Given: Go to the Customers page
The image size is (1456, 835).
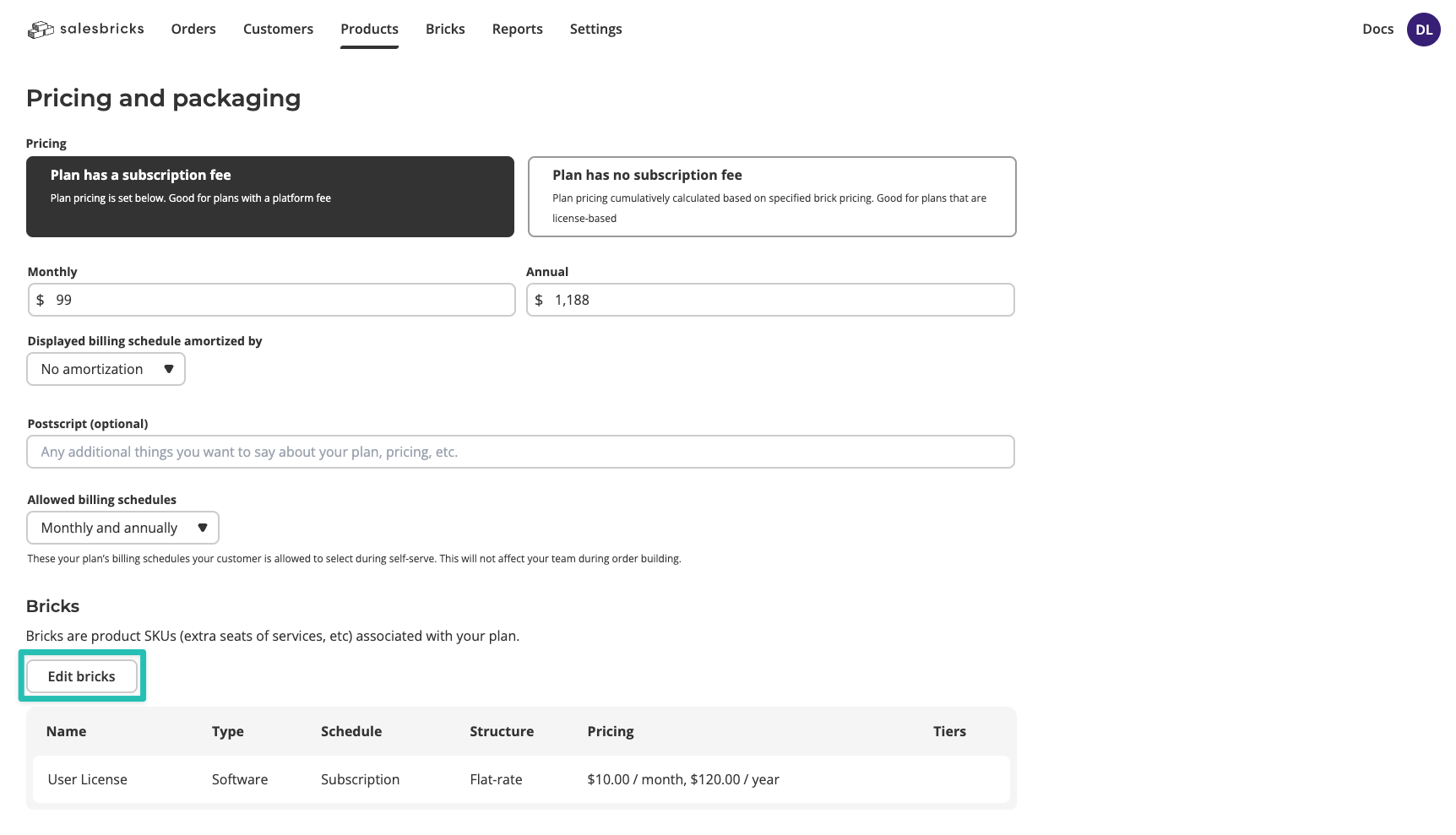Looking at the screenshot, I should (x=278, y=29).
